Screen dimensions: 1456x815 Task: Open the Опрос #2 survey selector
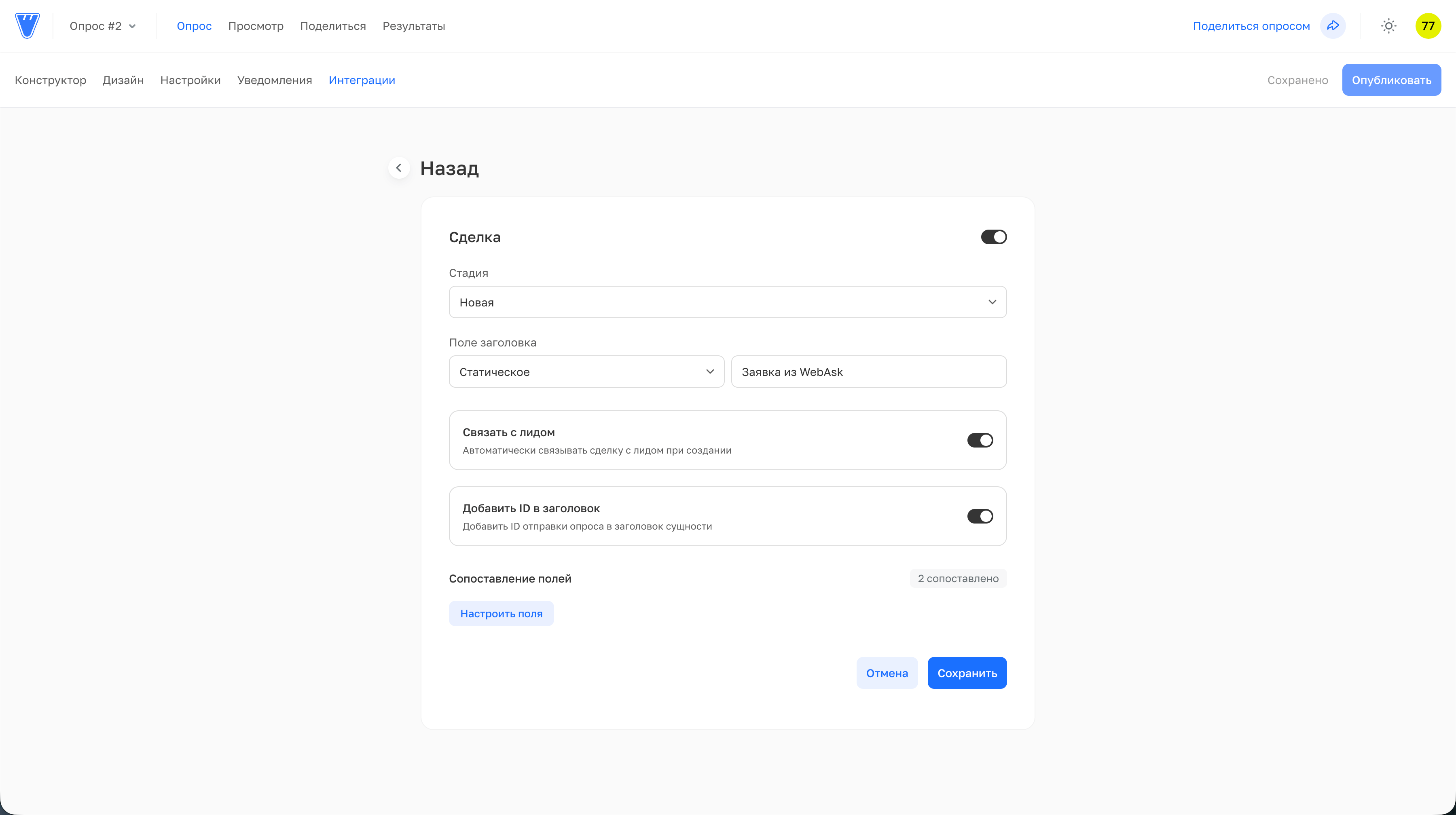[102, 26]
